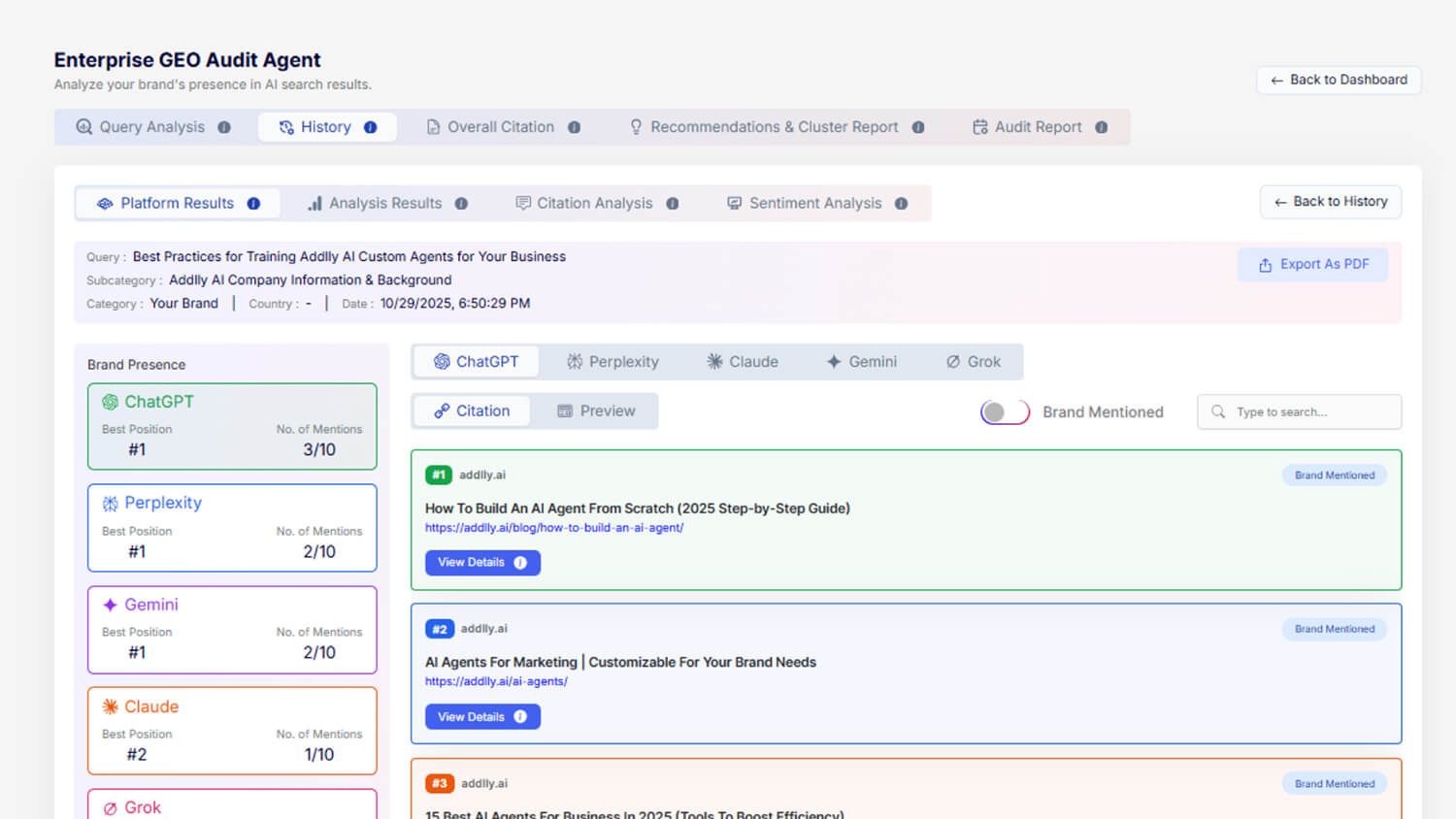Open the Sentiment Analysis sub-tab
This screenshot has width=1456, height=819.
click(817, 204)
